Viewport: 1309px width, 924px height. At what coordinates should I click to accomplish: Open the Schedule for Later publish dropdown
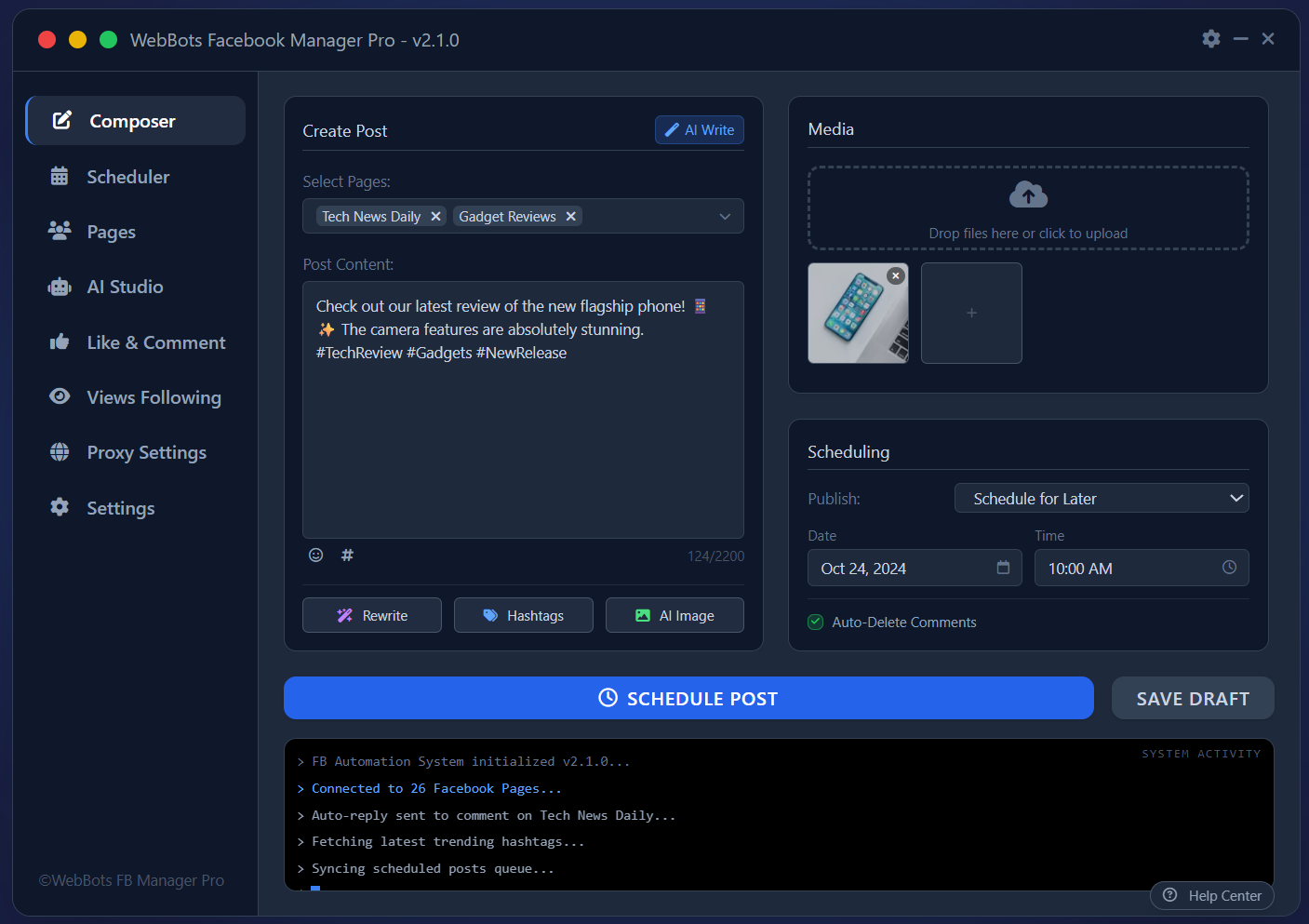(1102, 498)
